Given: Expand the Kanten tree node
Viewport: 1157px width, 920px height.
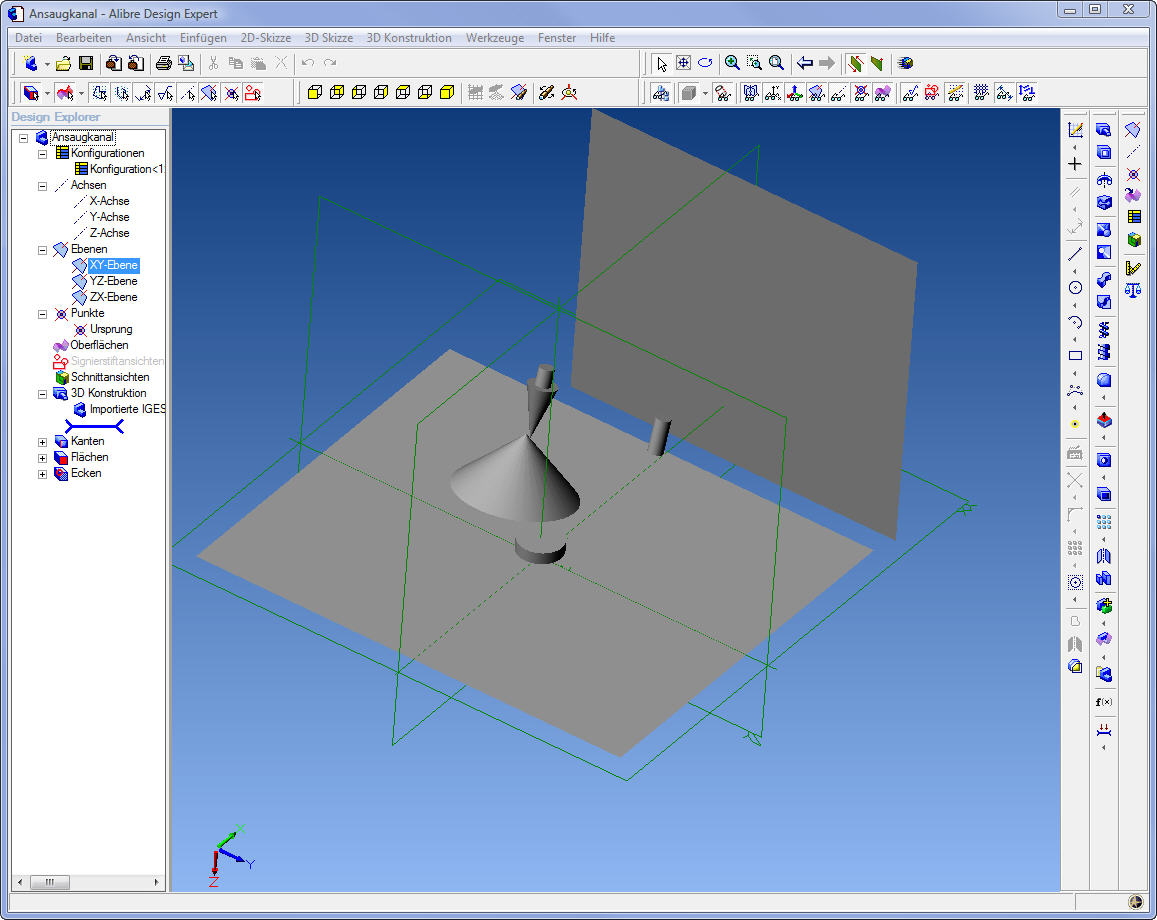Looking at the screenshot, I should (x=43, y=442).
